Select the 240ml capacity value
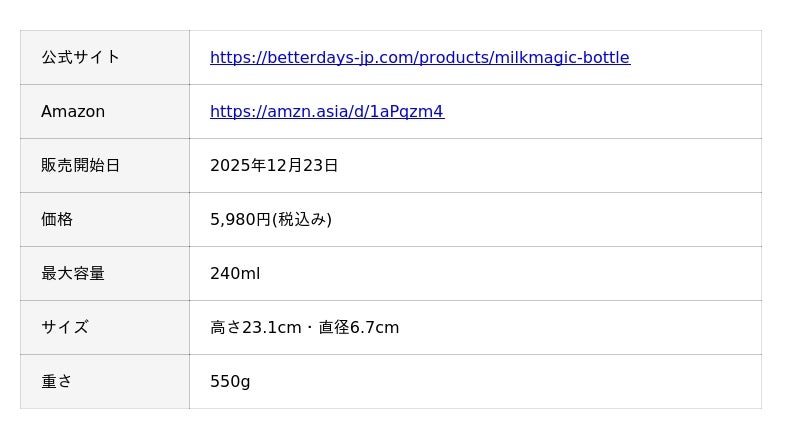The width and height of the screenshot is (800, 439). click(x=235, y=274)
